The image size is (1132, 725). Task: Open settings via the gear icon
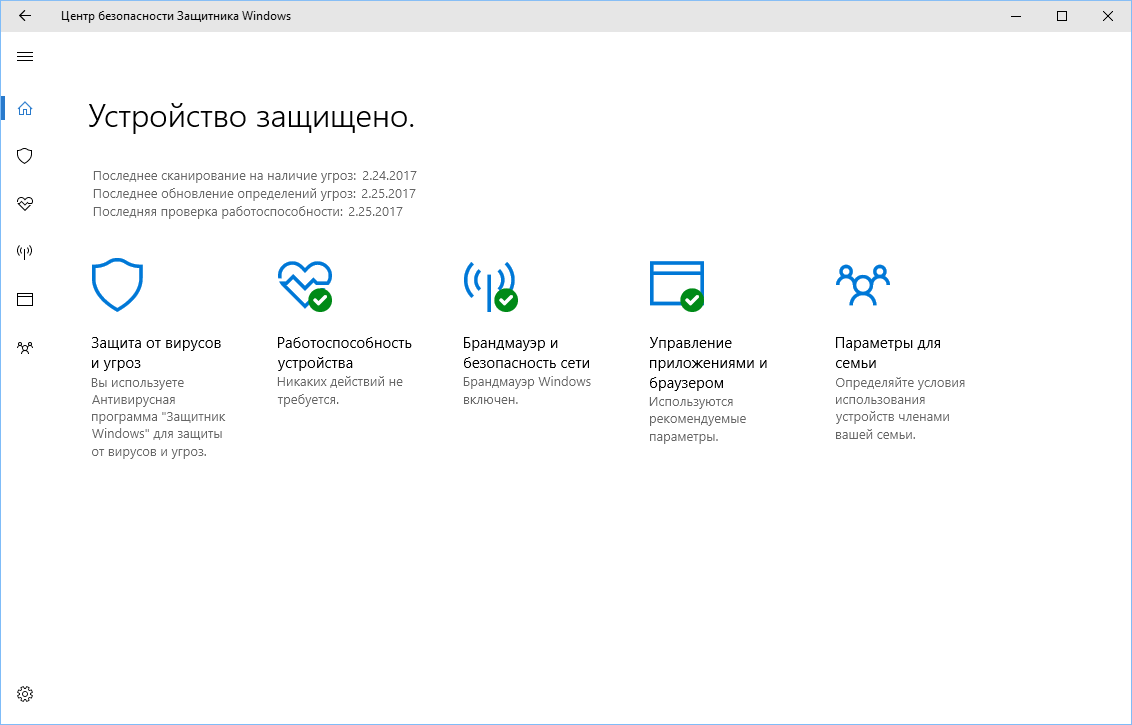pyautogui.click(x=24, y=693)
